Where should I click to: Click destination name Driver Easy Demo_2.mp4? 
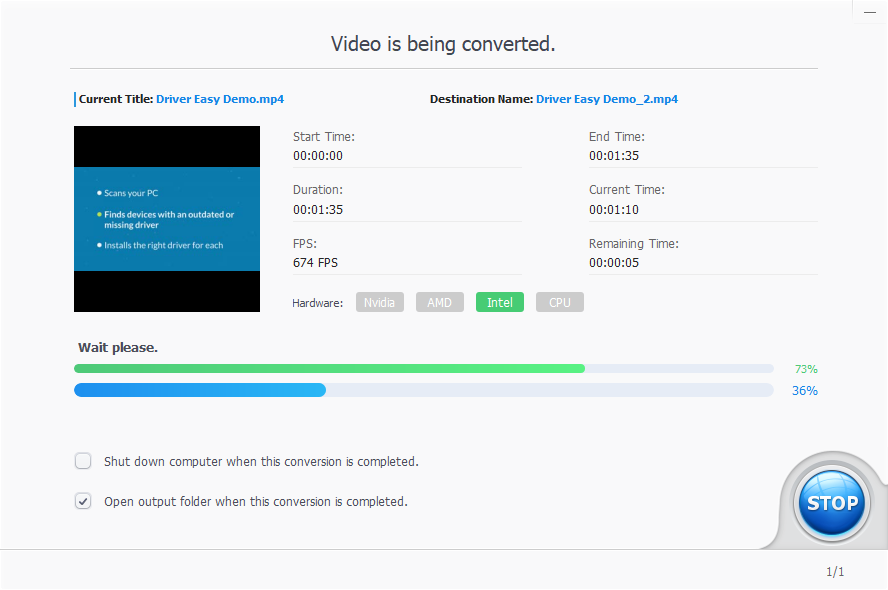click(606, 99)
